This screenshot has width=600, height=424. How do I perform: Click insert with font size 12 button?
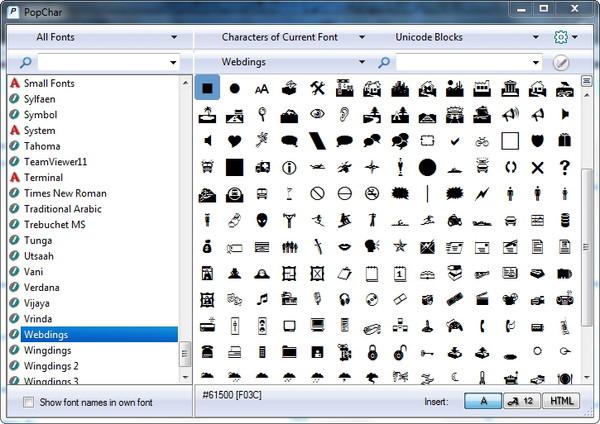tap(521, 400)
